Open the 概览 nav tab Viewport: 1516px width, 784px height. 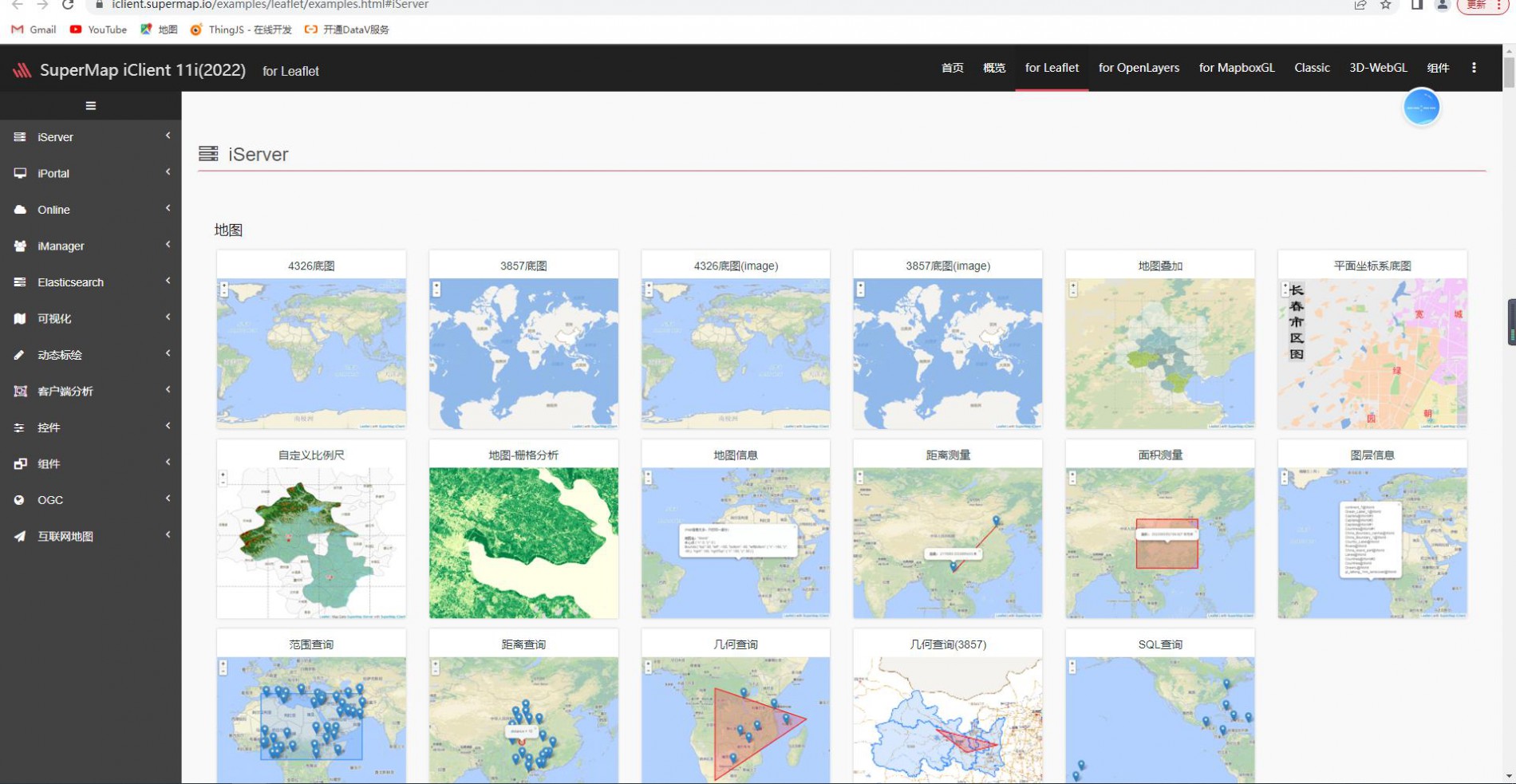pyautogui.click(x=994, y=68)
